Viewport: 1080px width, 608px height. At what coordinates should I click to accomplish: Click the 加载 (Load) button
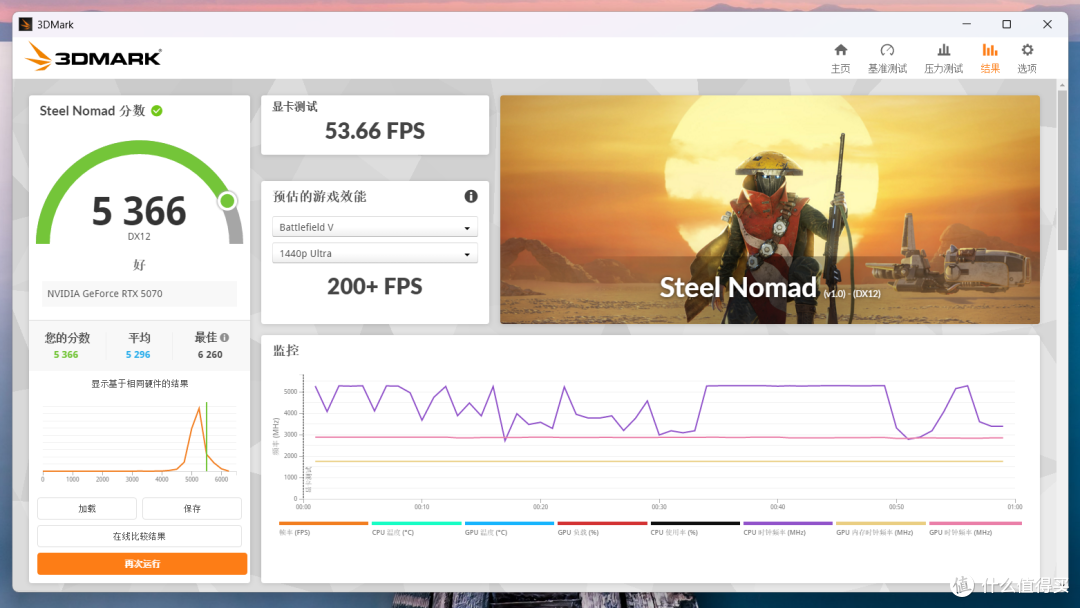point(87,508)
